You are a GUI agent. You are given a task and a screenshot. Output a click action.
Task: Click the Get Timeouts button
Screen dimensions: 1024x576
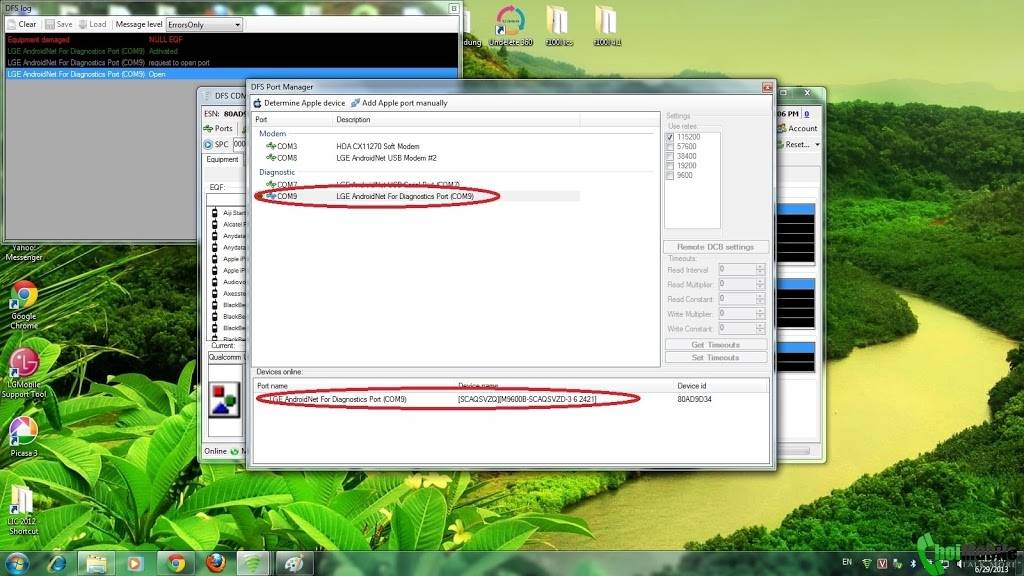tap(716, 345)
